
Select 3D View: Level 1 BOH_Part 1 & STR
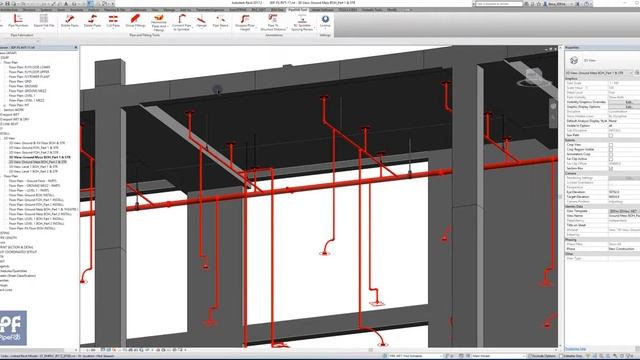[33, 167]
